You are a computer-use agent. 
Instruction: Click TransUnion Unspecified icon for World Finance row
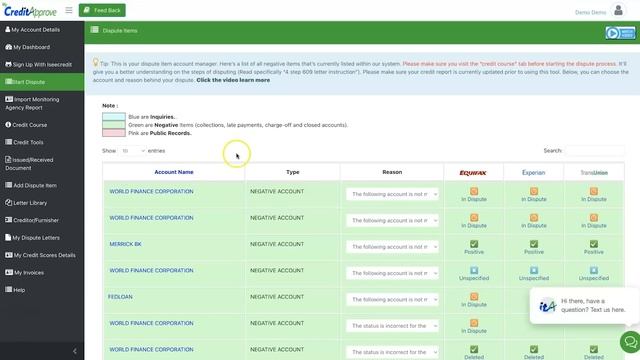click(594, 270)
